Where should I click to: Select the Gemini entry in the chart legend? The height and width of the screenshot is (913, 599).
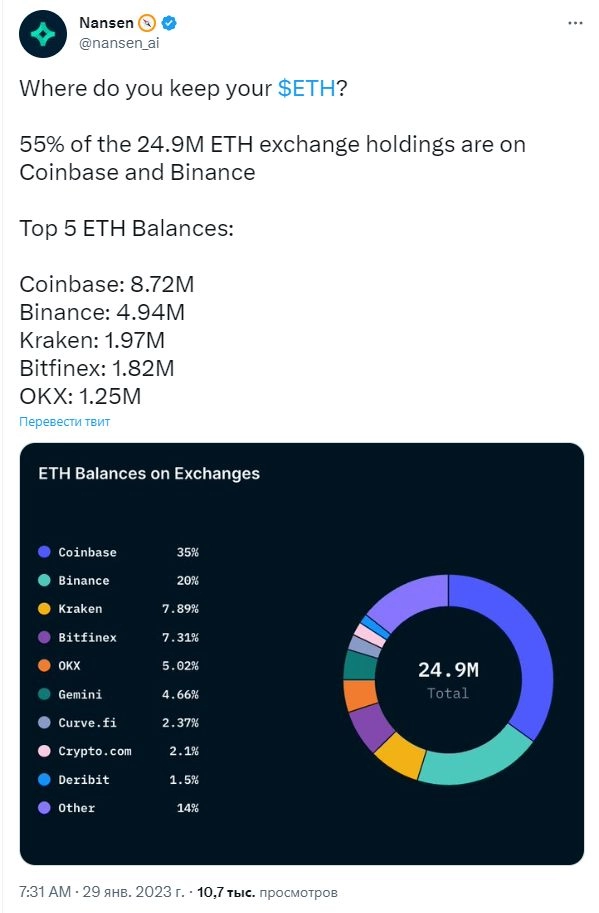(83, 694)
